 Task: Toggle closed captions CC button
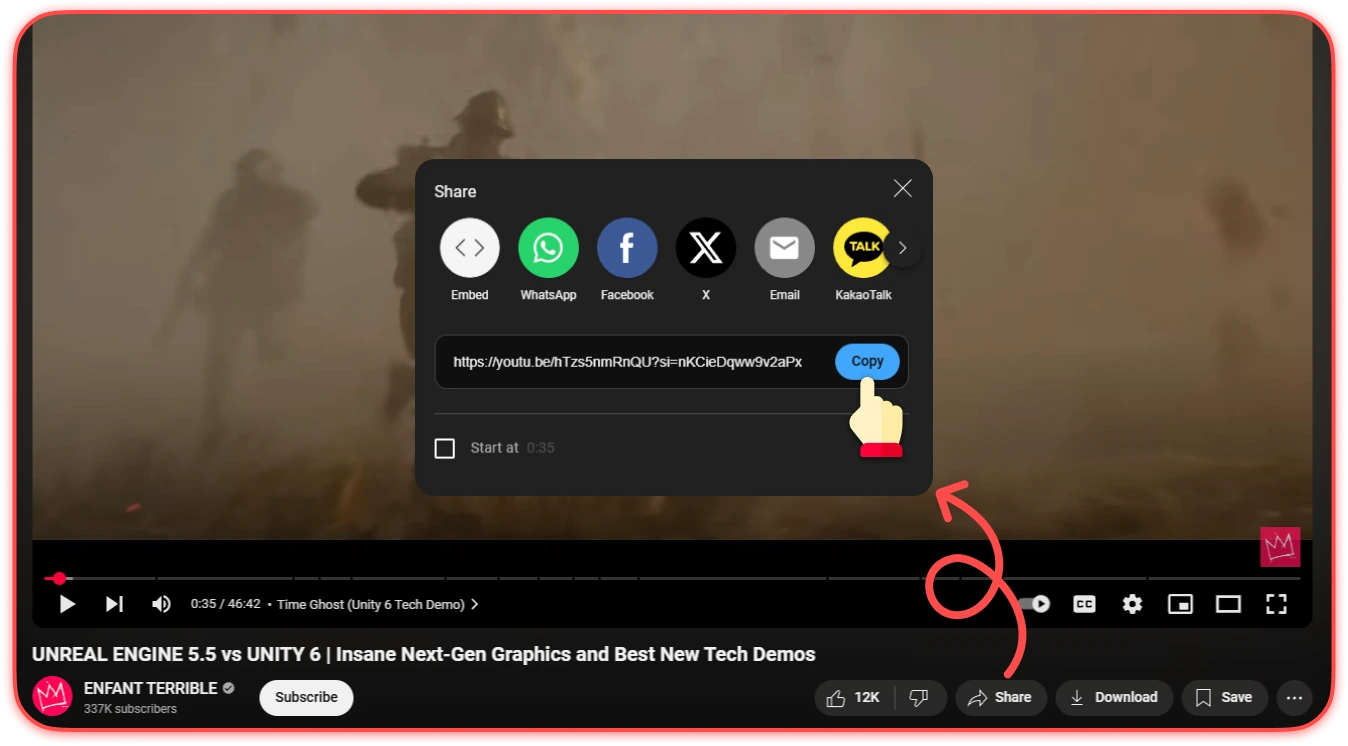coord(1084,604)
